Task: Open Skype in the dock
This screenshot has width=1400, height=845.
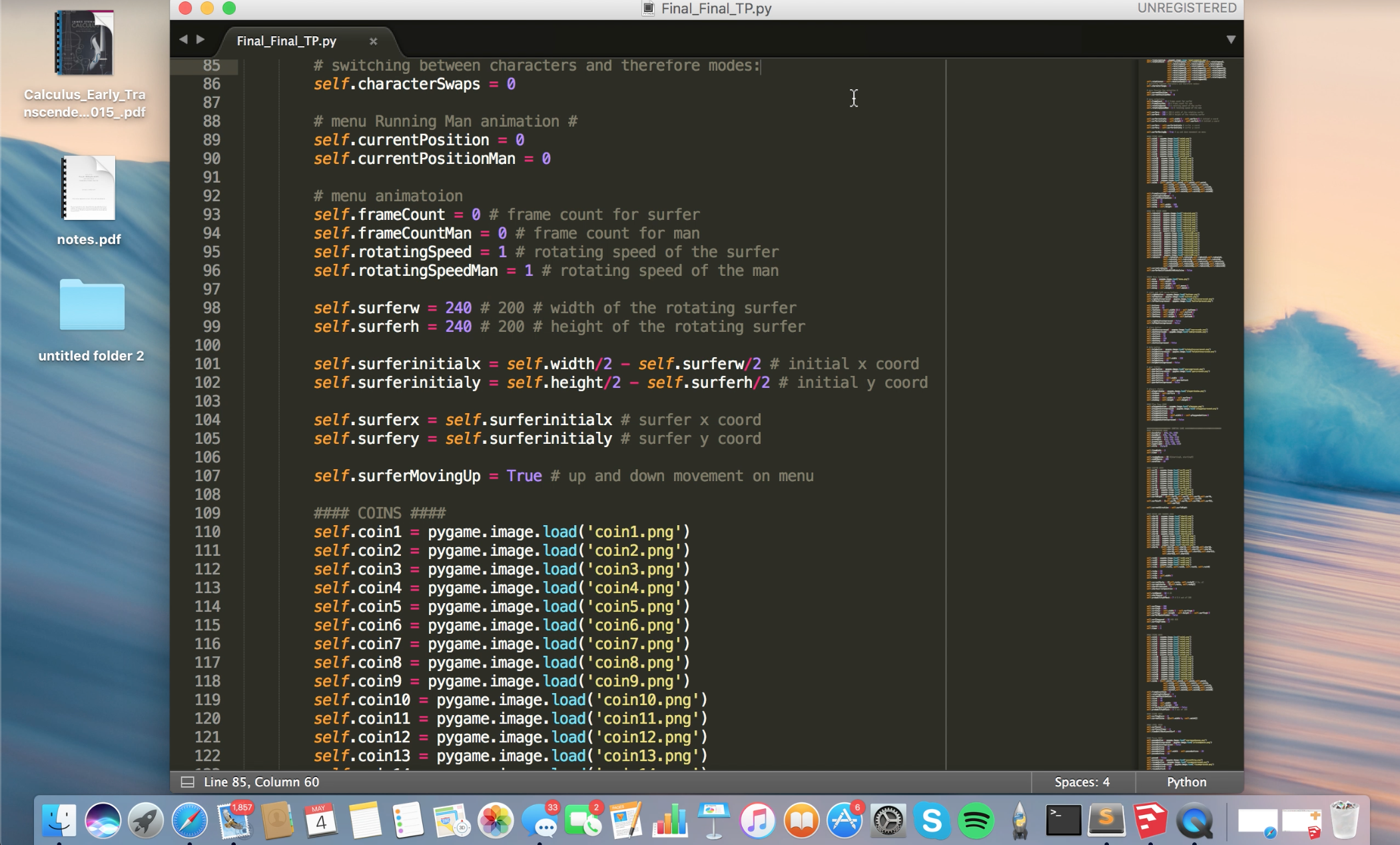Action: coord(932,820)
